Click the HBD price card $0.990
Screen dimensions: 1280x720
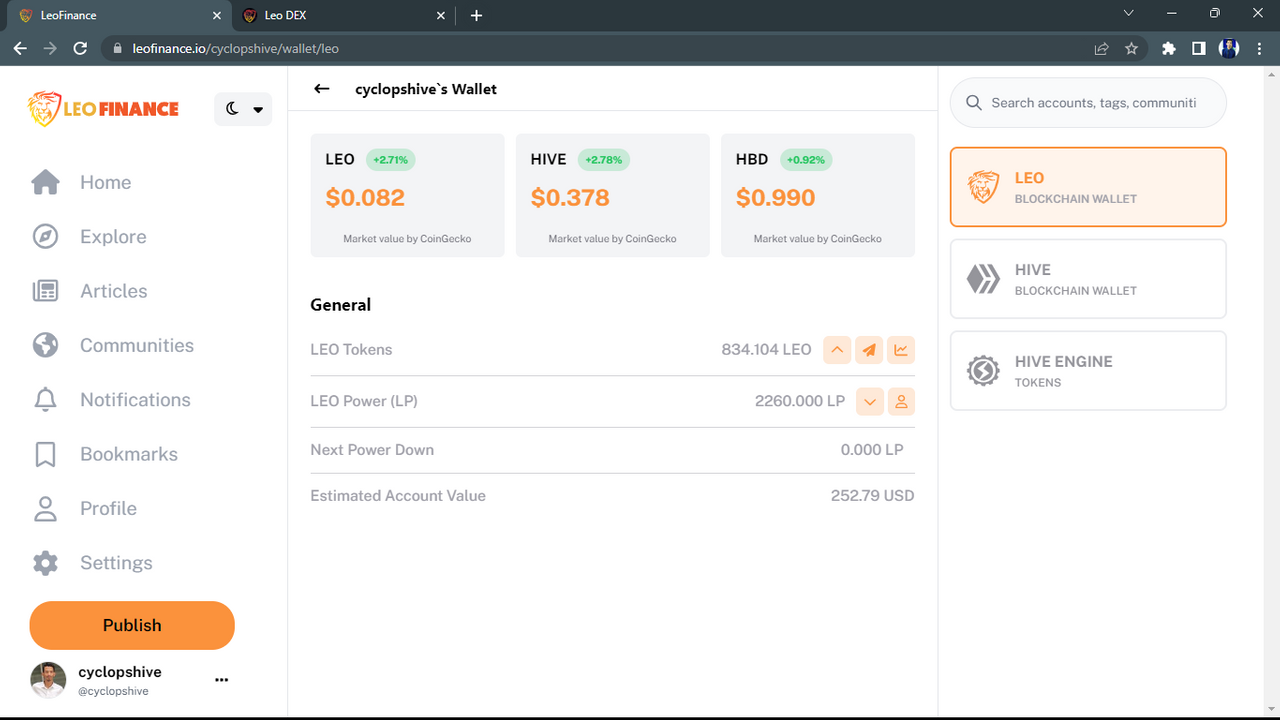(817, 195)
